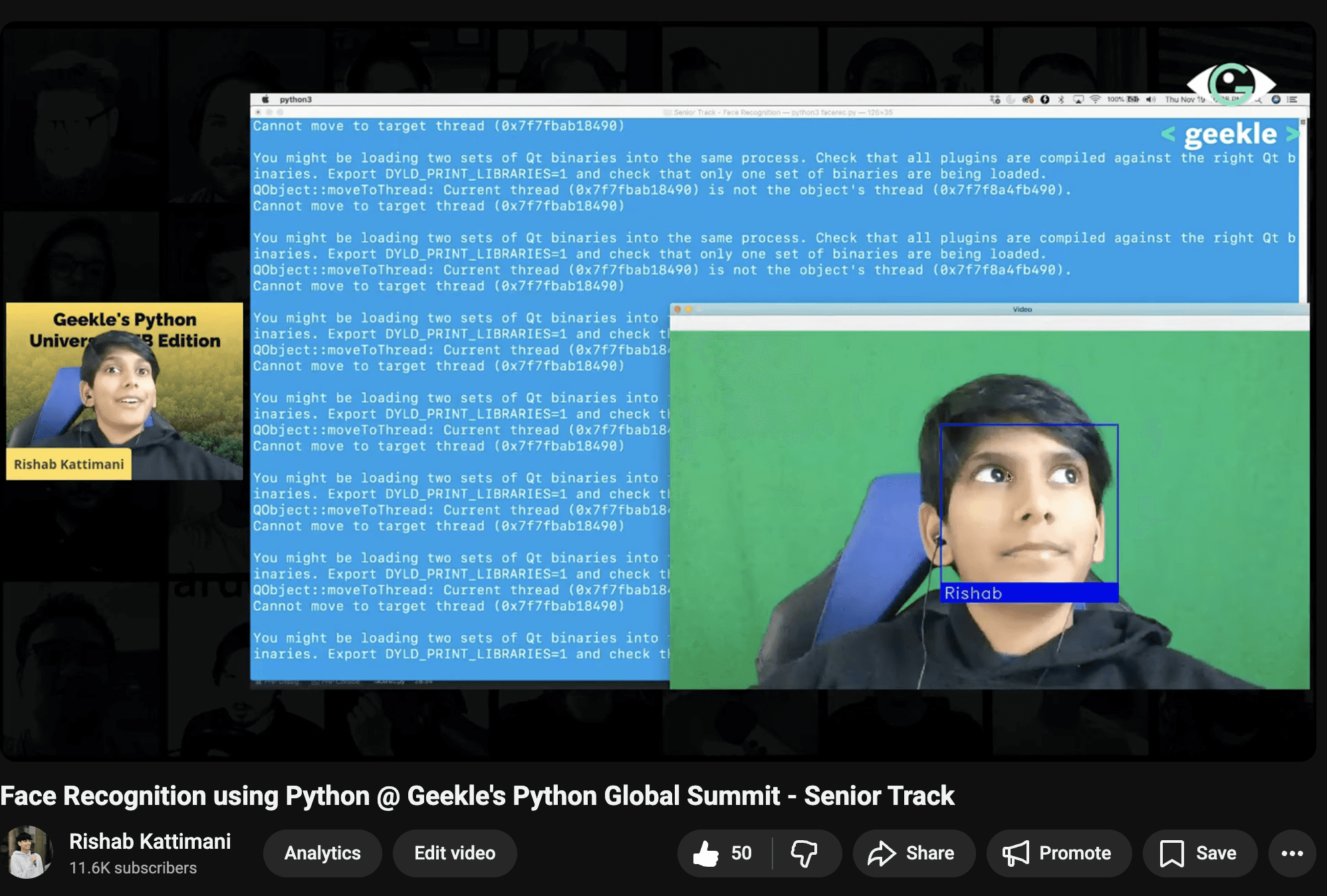Image resolution: width=1327 pixels, height=896 pixels.
Task: Click the volume speaker icon in menu bar
Action: point(1151,100)
